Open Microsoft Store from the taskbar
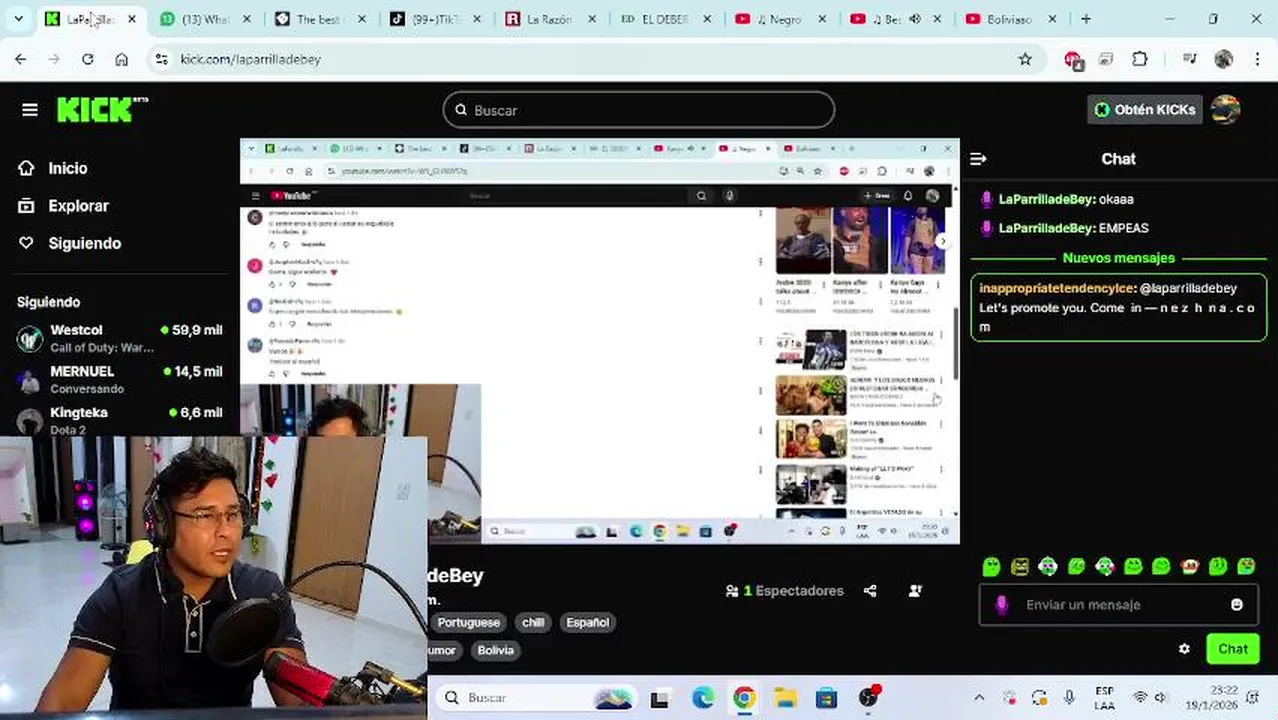This screenshot has height=720, width=1278. (826, 698)
